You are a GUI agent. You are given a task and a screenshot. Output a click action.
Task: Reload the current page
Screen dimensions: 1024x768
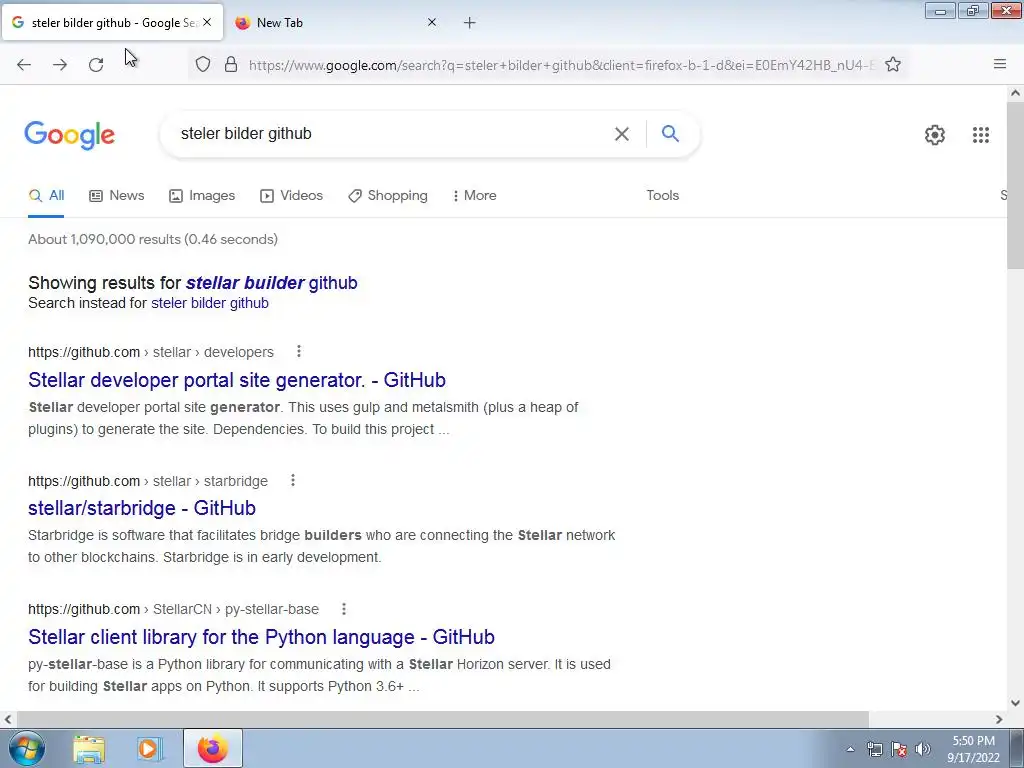tap(96, 64)
